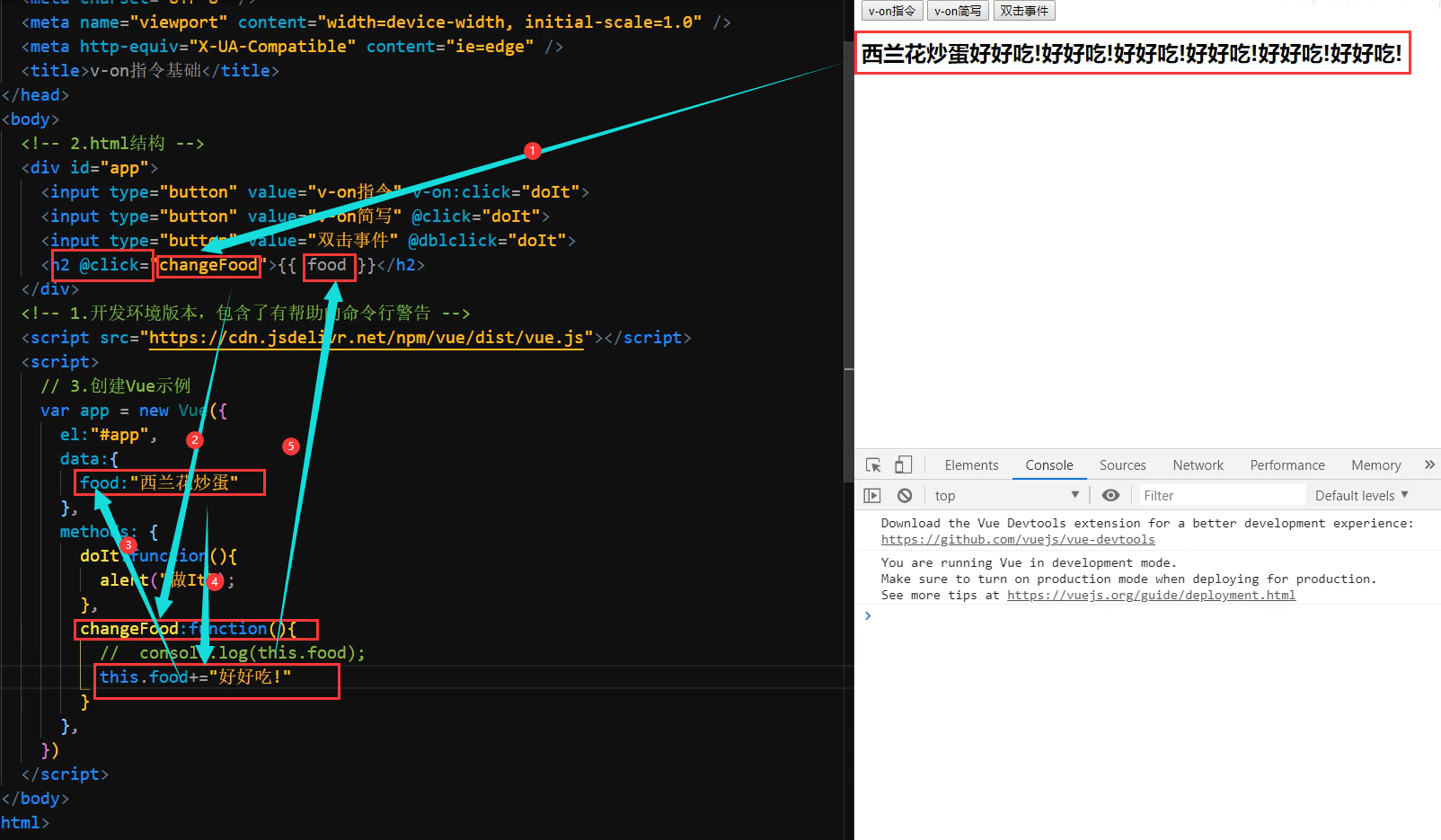Screen dimensions: 1441x840
Task: Click in the console Filter field
Action: tap(1222, 495)
